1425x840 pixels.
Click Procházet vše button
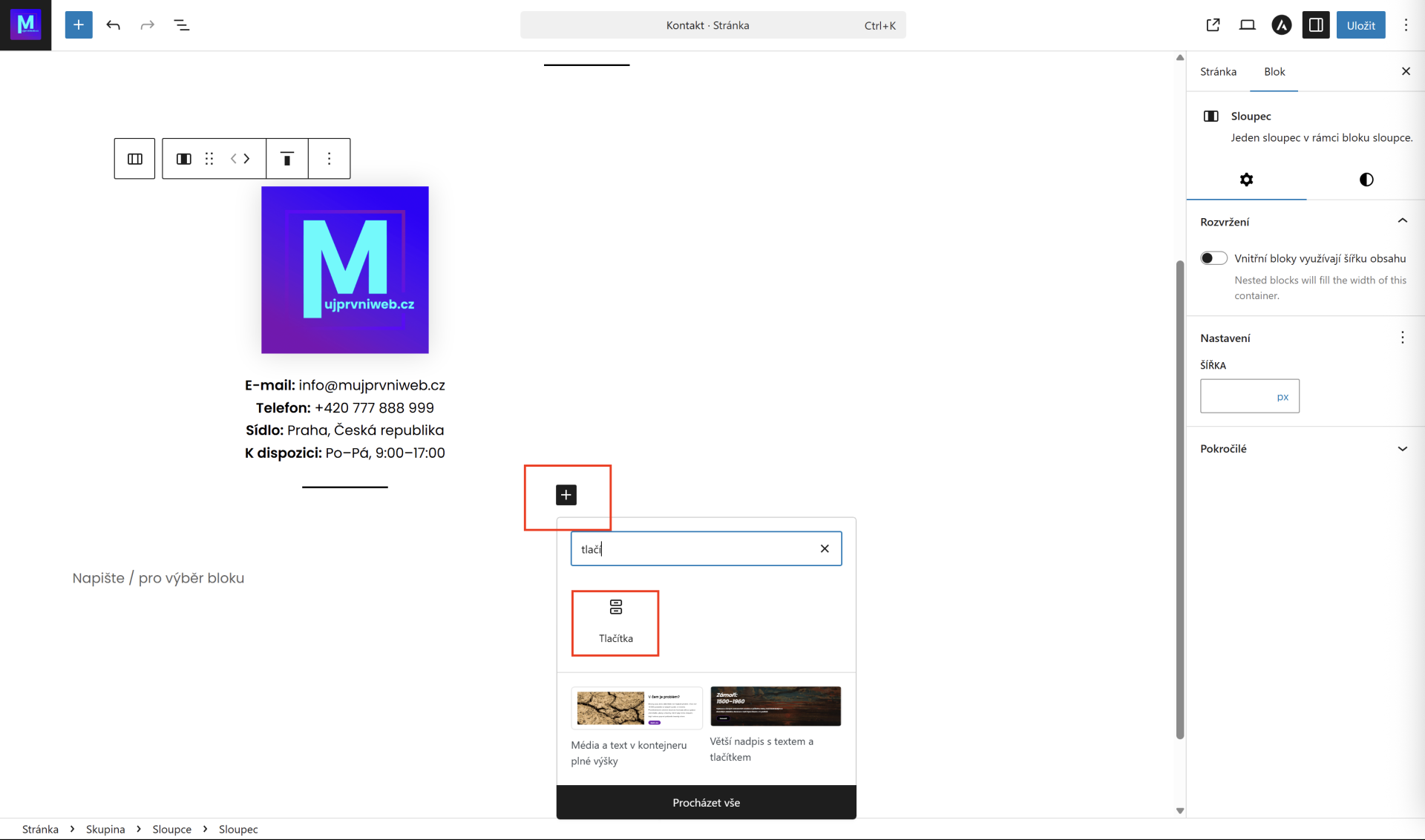point(706,803)
